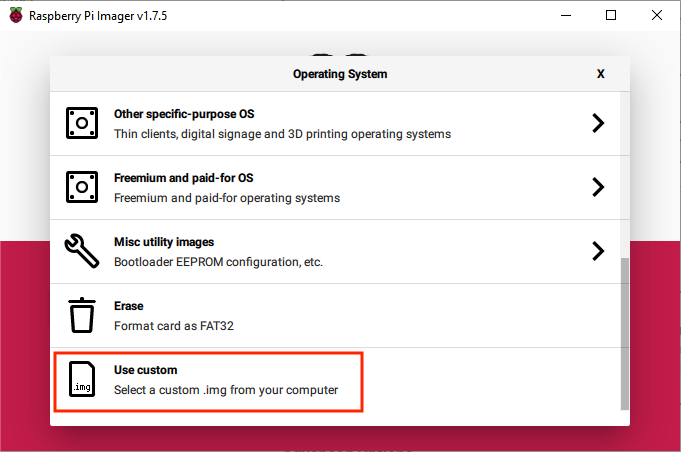Click "Format card as FAT32" description

(x=174, y=326)
